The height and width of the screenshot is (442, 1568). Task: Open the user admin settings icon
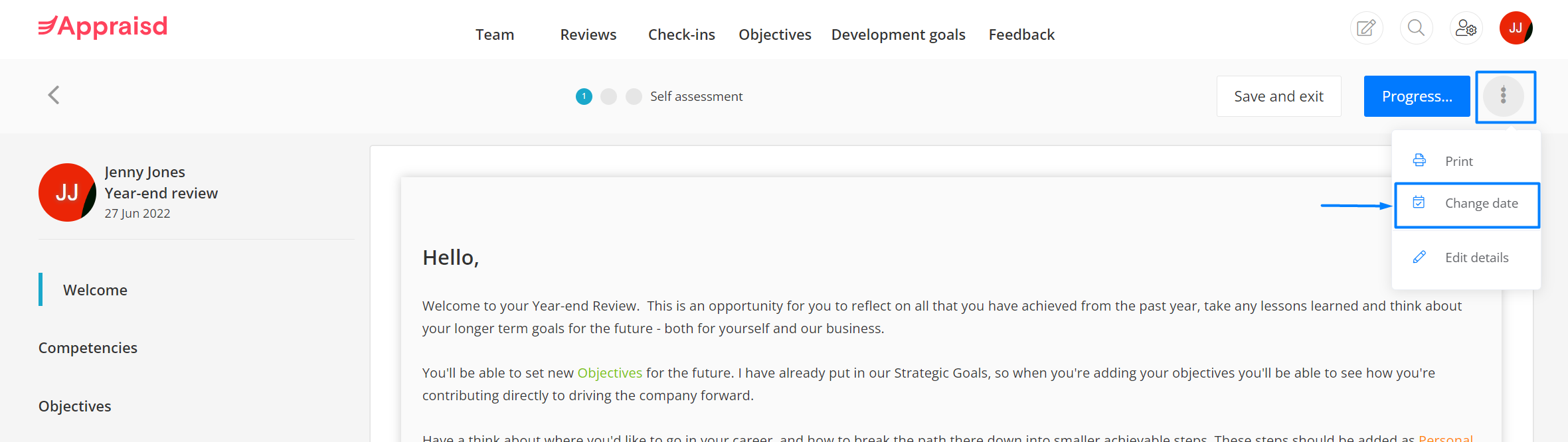point(1466,28)
